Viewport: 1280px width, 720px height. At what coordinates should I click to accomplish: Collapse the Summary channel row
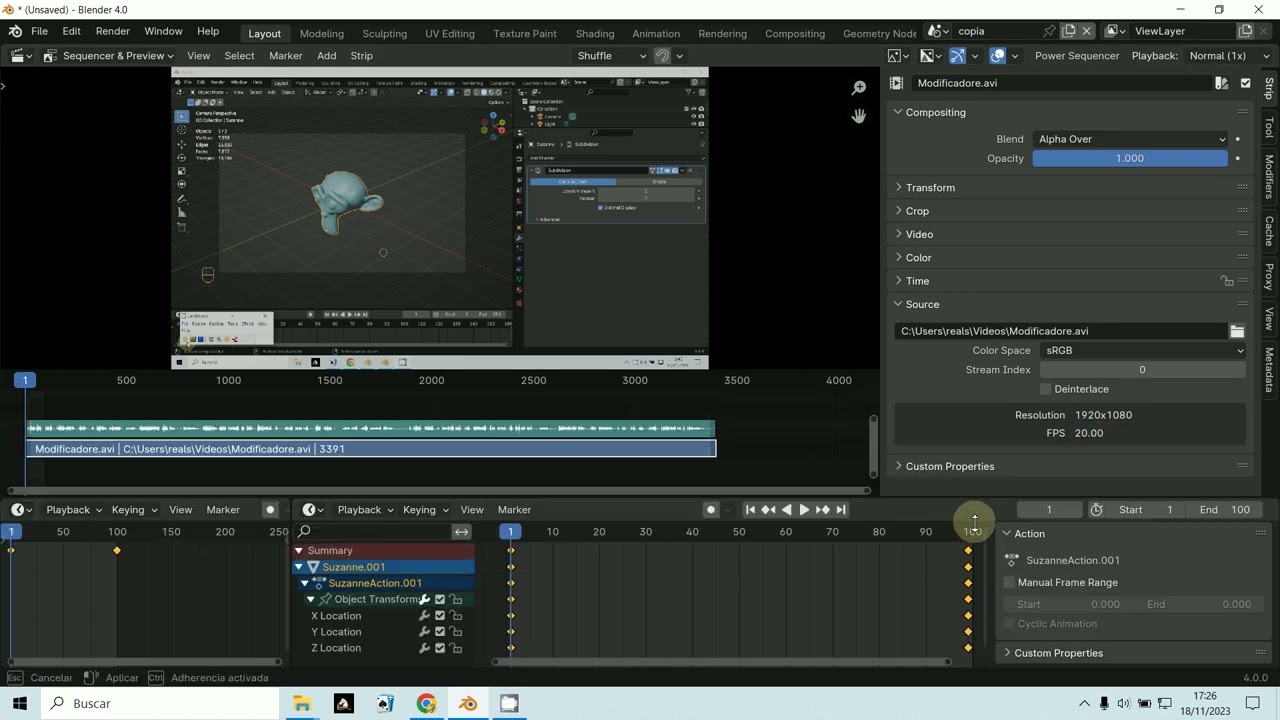tap(299, 551)
